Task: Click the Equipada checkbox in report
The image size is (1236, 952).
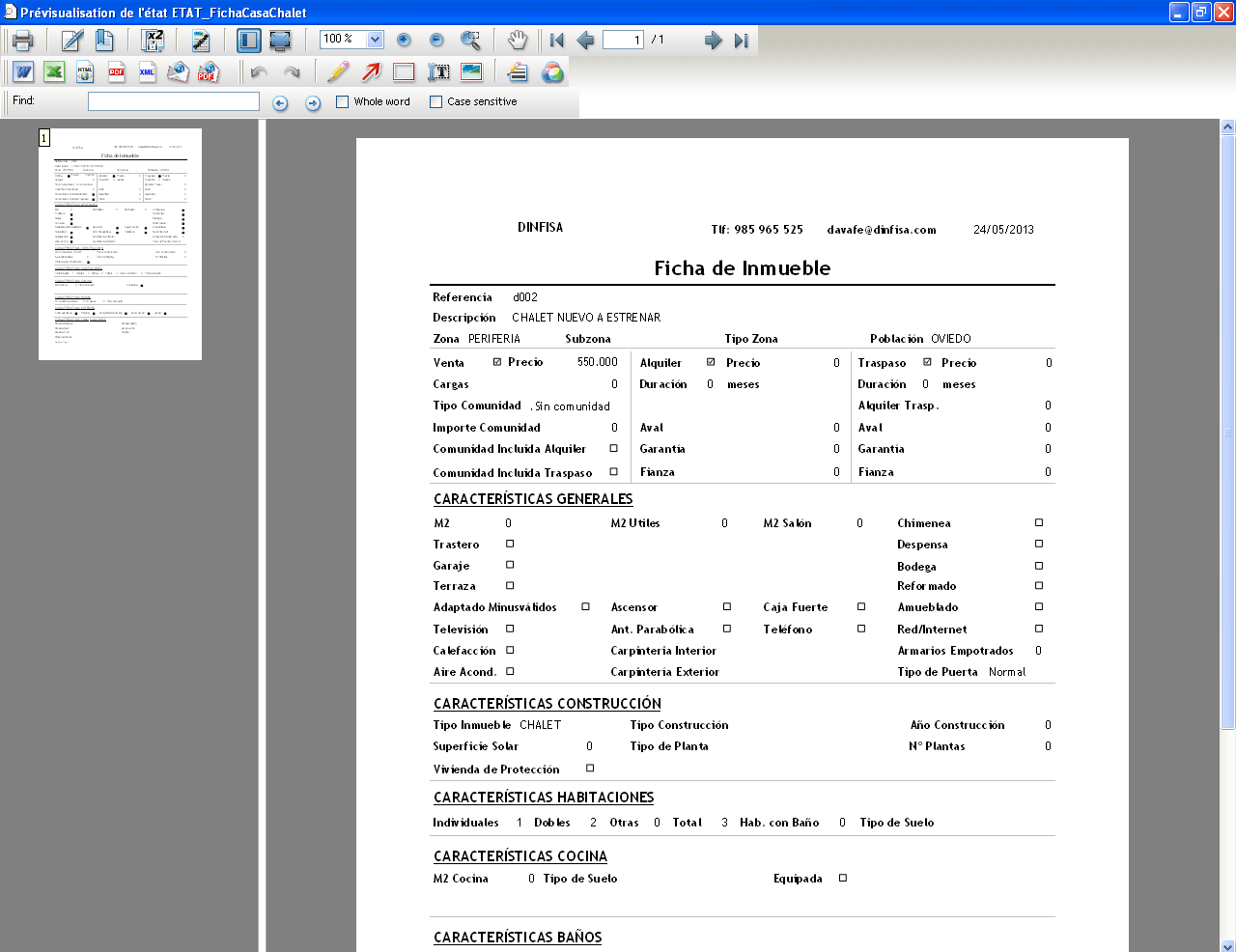Action: [x=843, y=878]
